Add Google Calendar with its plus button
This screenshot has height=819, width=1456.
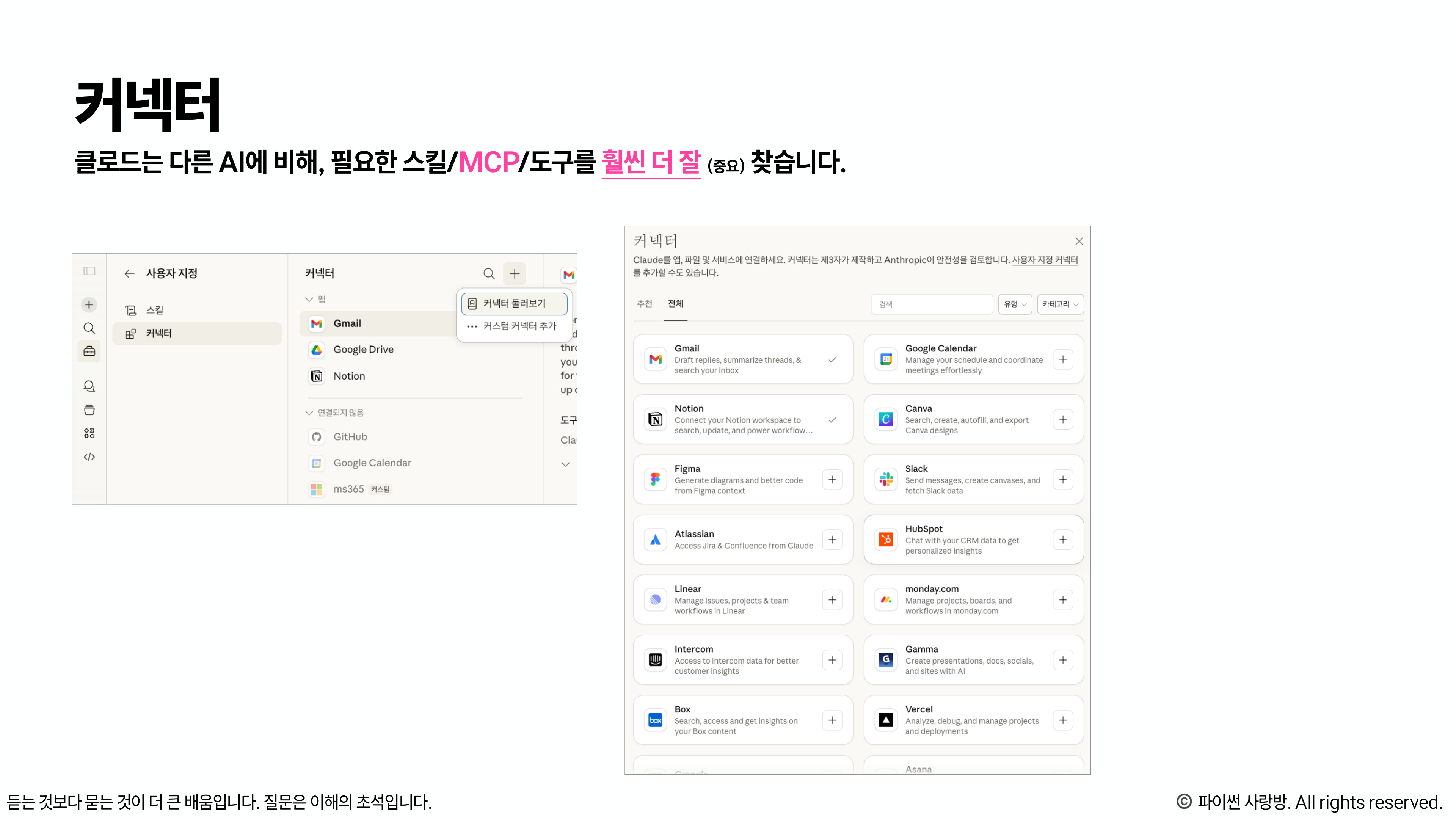[x=1063, y=359]
